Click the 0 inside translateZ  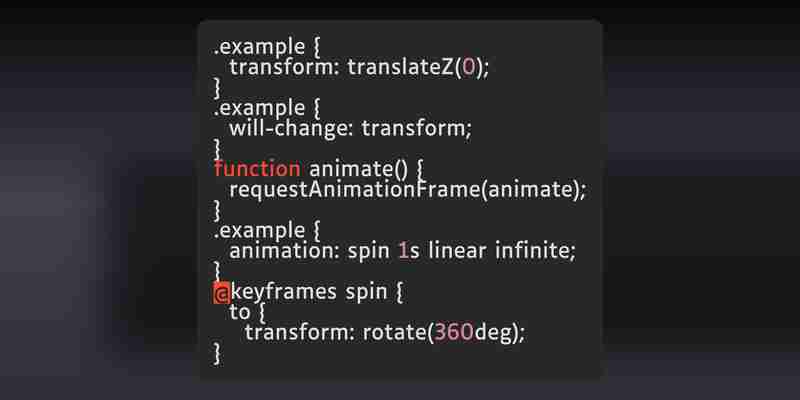(x=468, y=67)
